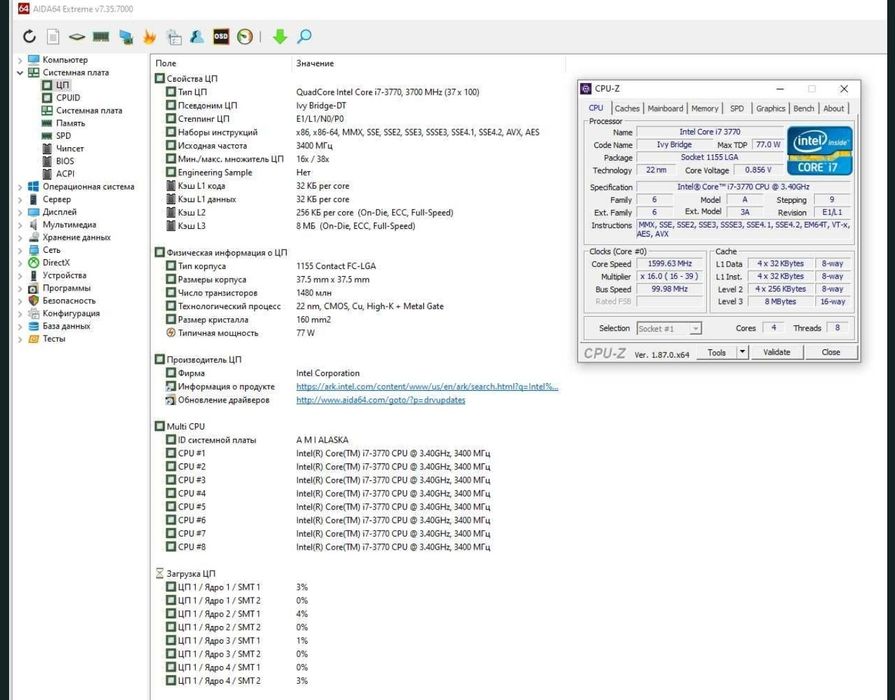Click the green download arrow update icon
Viewport: 895px width, 700px height.
[x=280, y=37]
